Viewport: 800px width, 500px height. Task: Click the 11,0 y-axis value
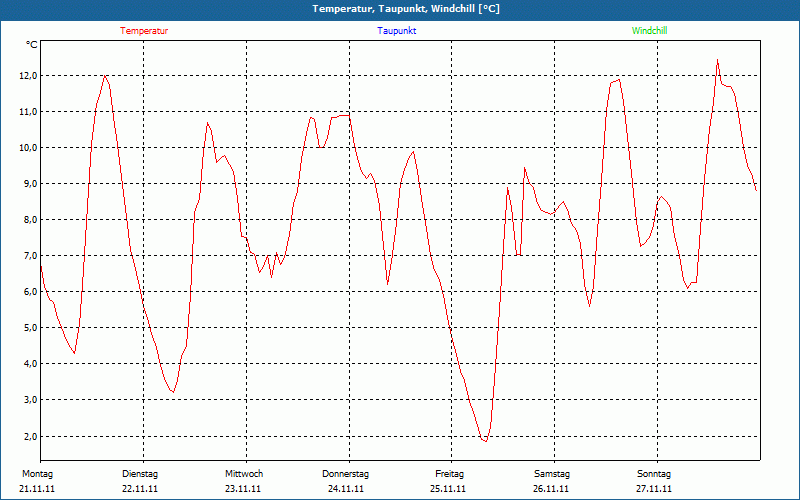tap(29, 112)
